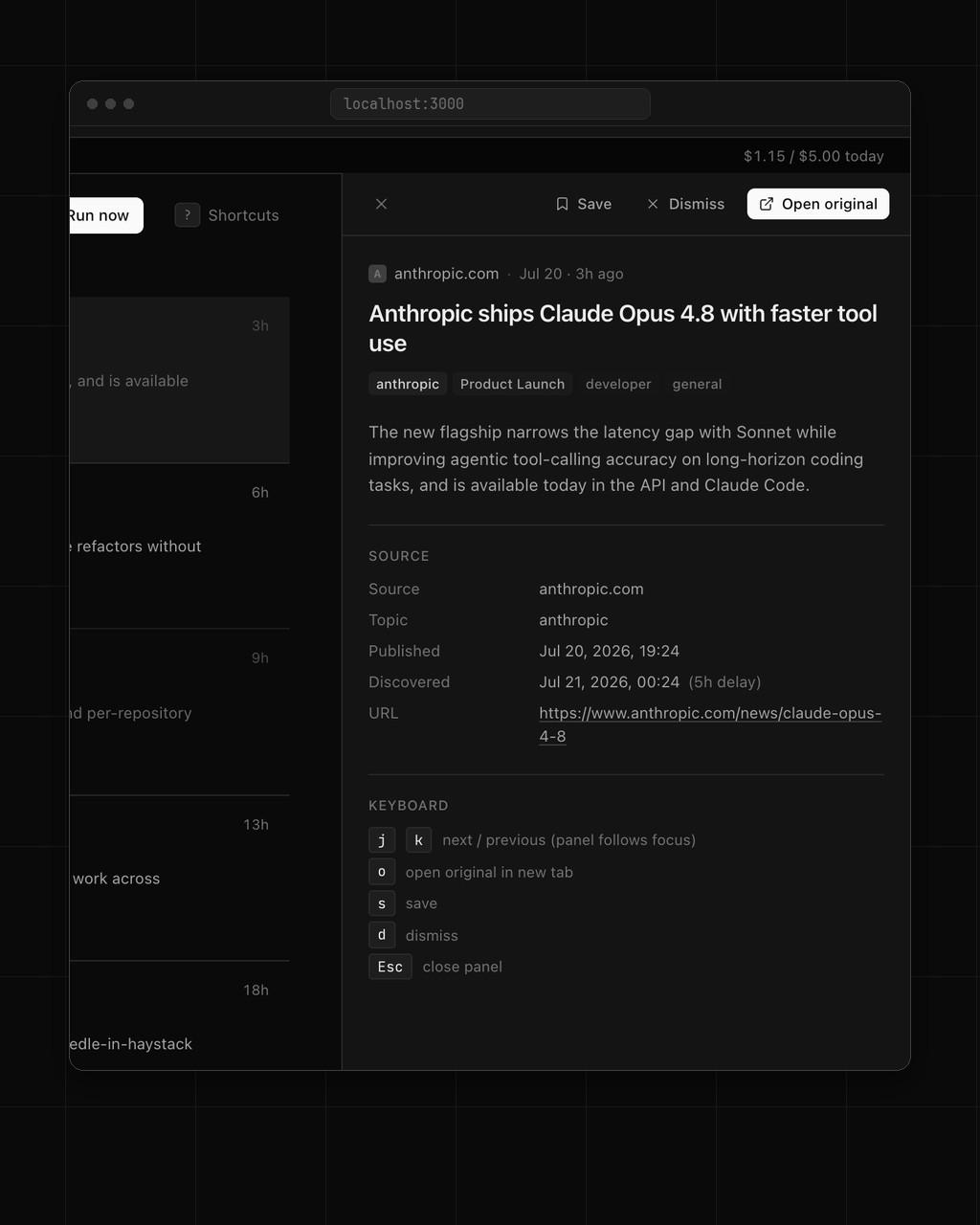Click 'open original in new tab' hint text
980x1225 pixels.
pyautogui.click(x=489, y=872)
